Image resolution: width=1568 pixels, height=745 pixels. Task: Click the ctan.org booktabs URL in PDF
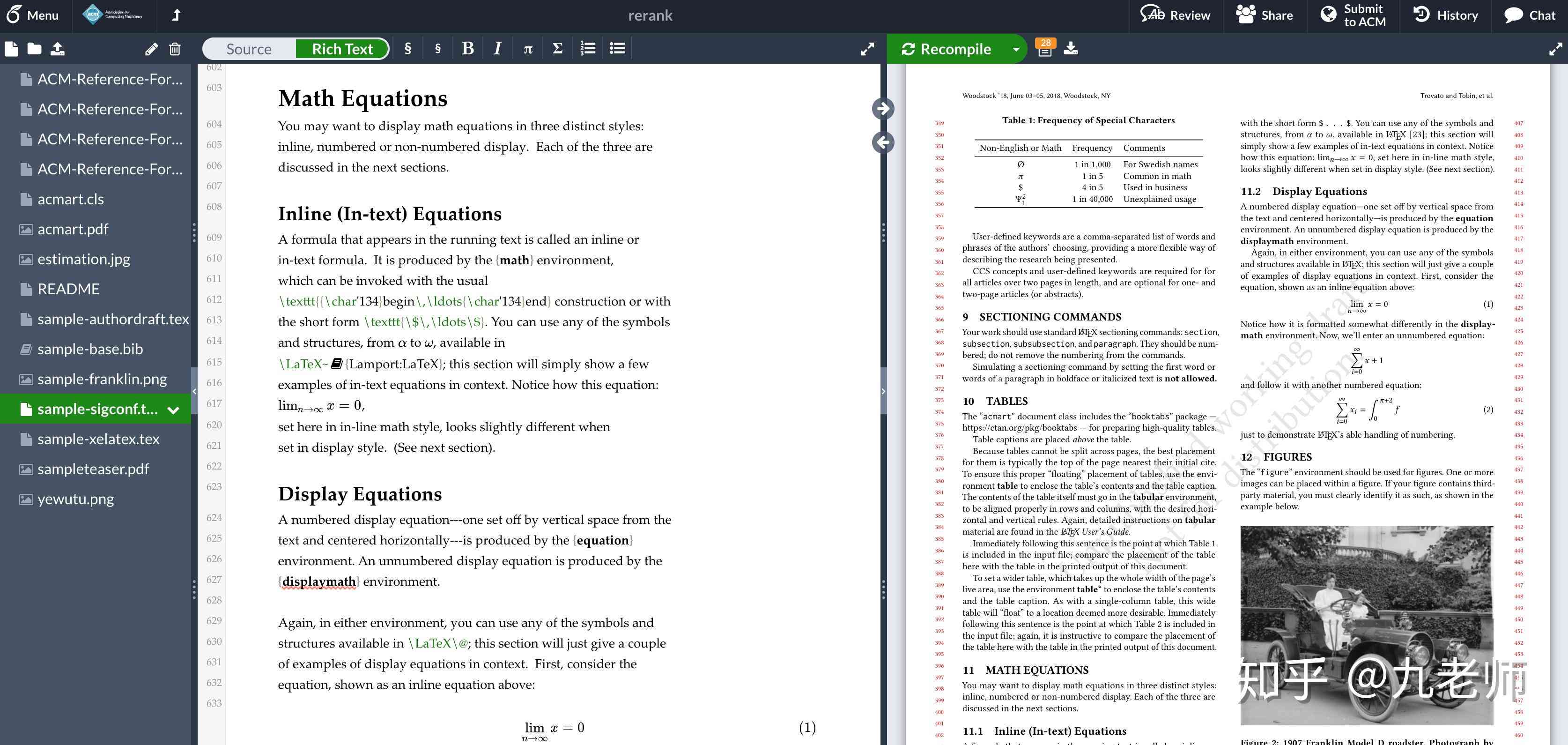coord(1020,428)
